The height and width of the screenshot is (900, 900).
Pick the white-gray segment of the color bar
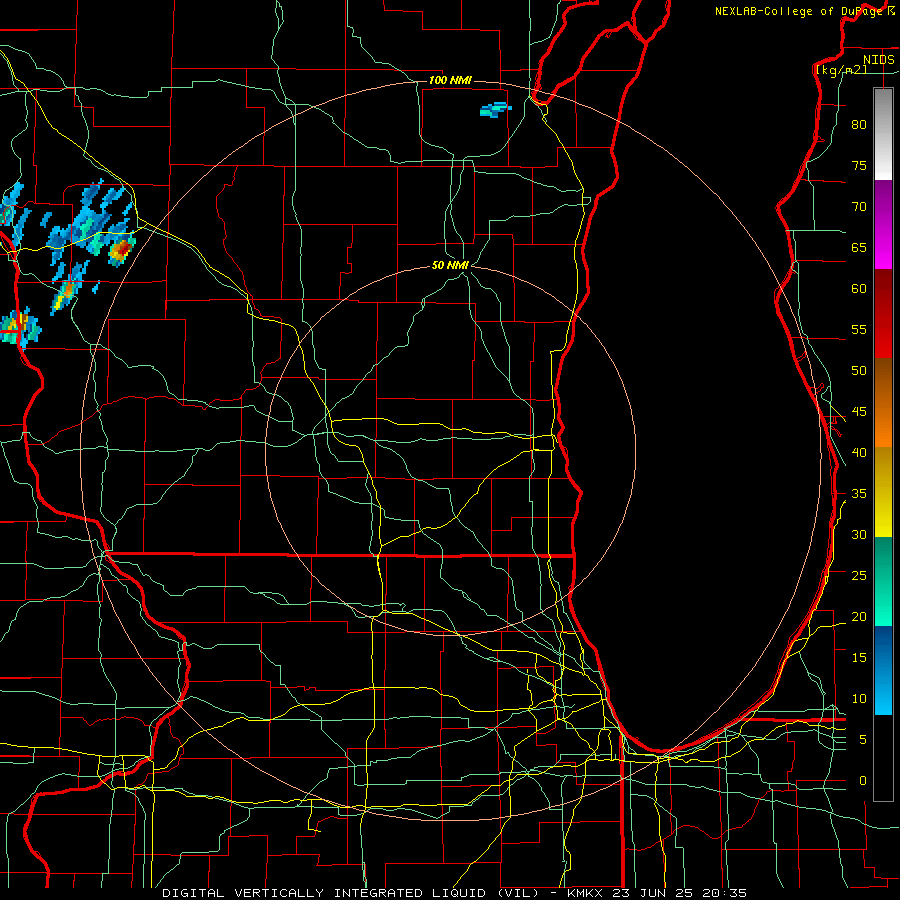(x=883, y=134)
